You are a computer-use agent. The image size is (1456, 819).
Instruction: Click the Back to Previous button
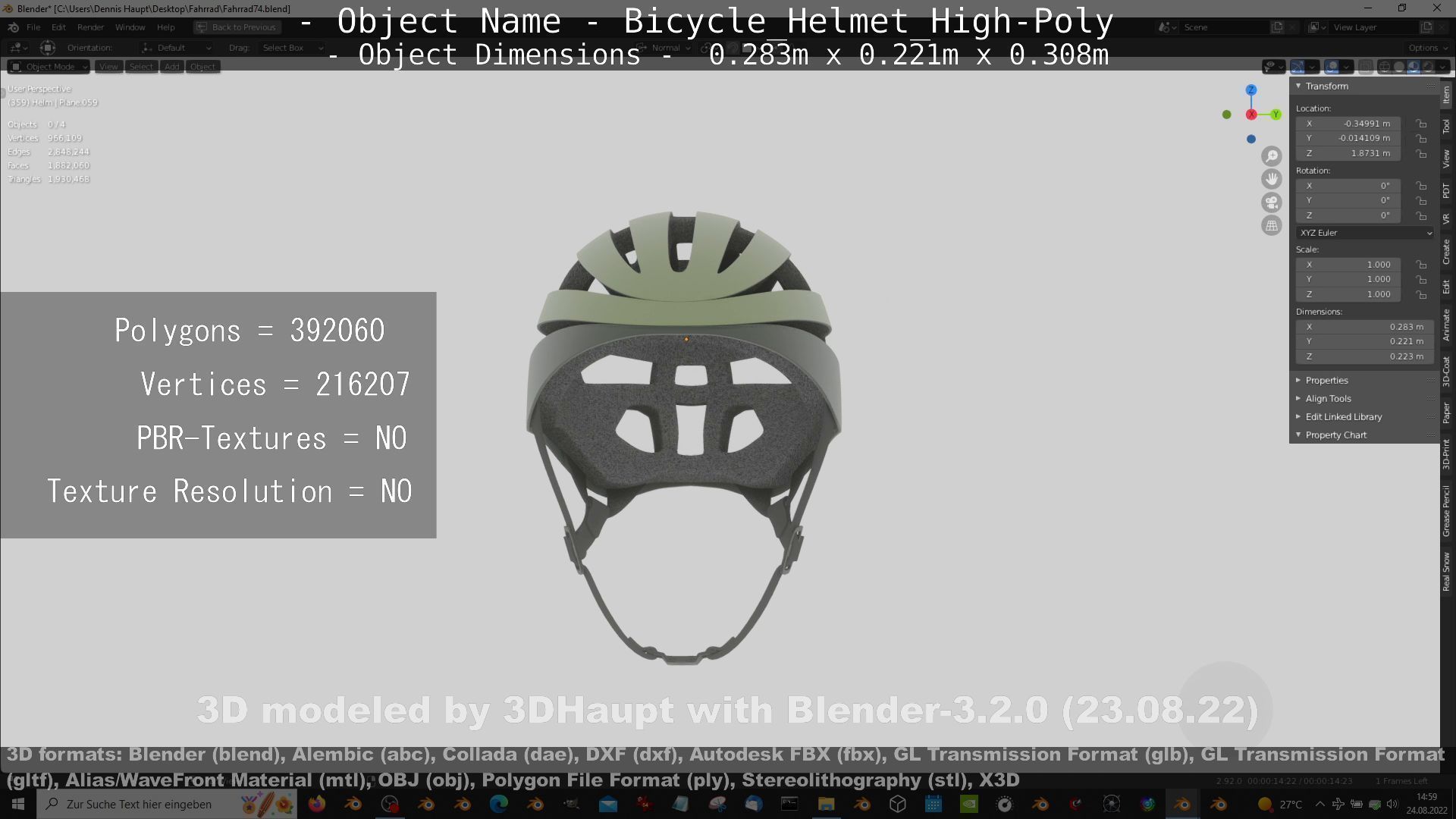pos(237,27)
